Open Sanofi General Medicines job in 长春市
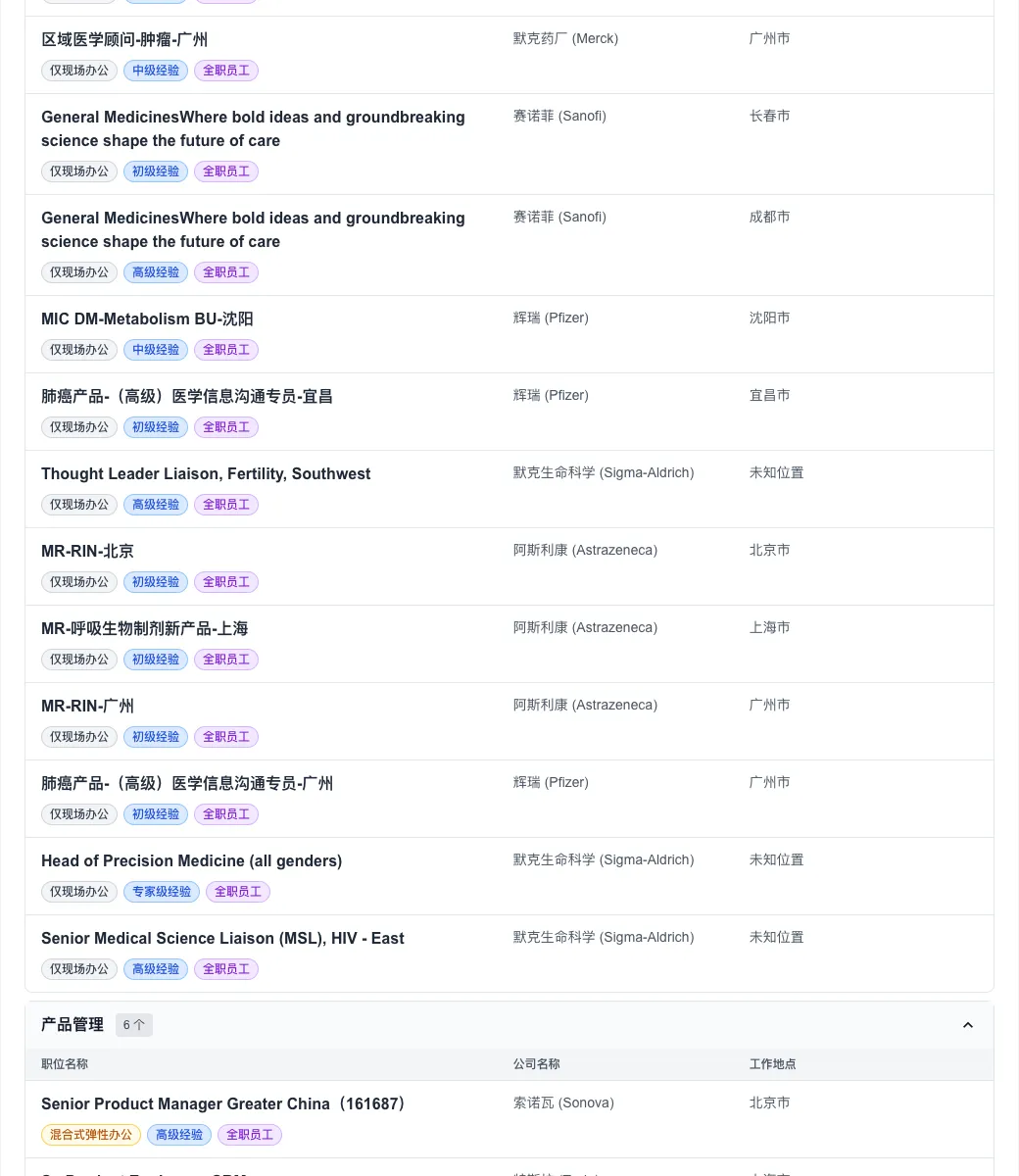Image resolution: width=1019 pixels, height=1176 pixels. pyautogui.click(x=253, y=129)
